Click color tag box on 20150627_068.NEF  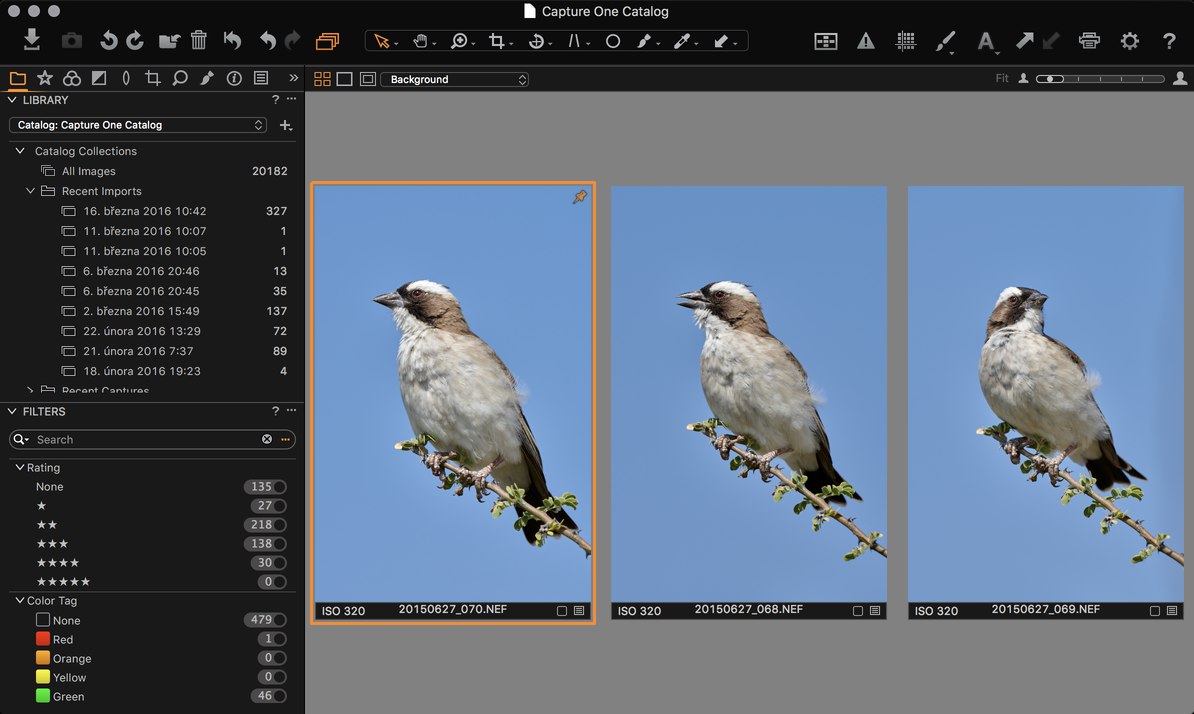pos(858,610)
